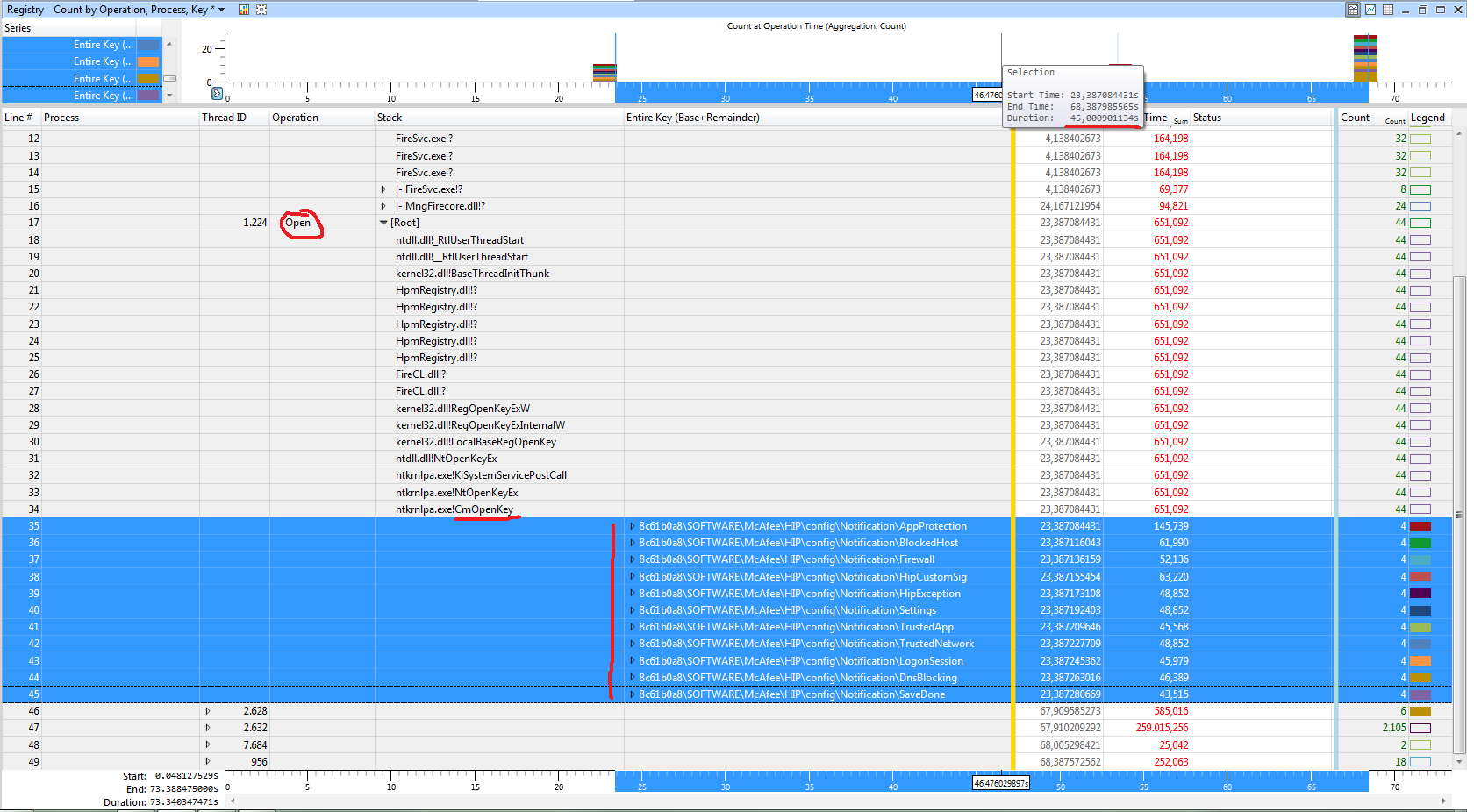The image size is (1474, 812).
Task: Expand the Notification\TrustedNetwork key row
Action: click(x=632, y=644)
